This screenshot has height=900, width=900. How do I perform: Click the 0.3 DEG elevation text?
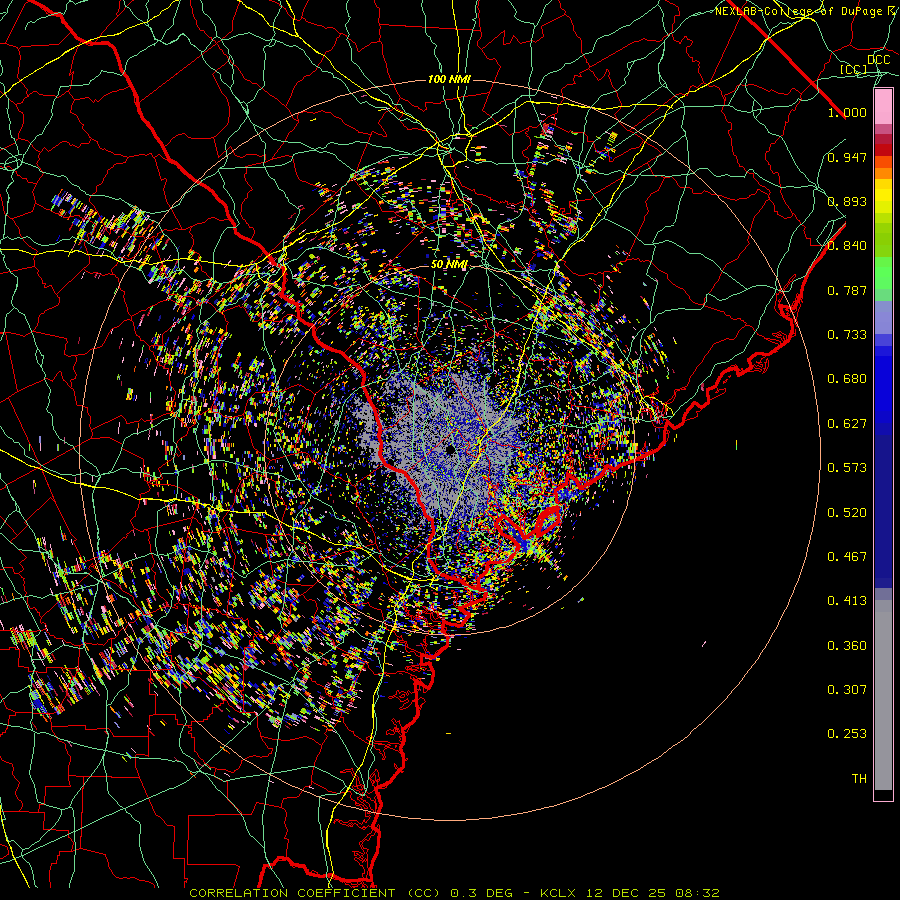click(x=482, y=893)
